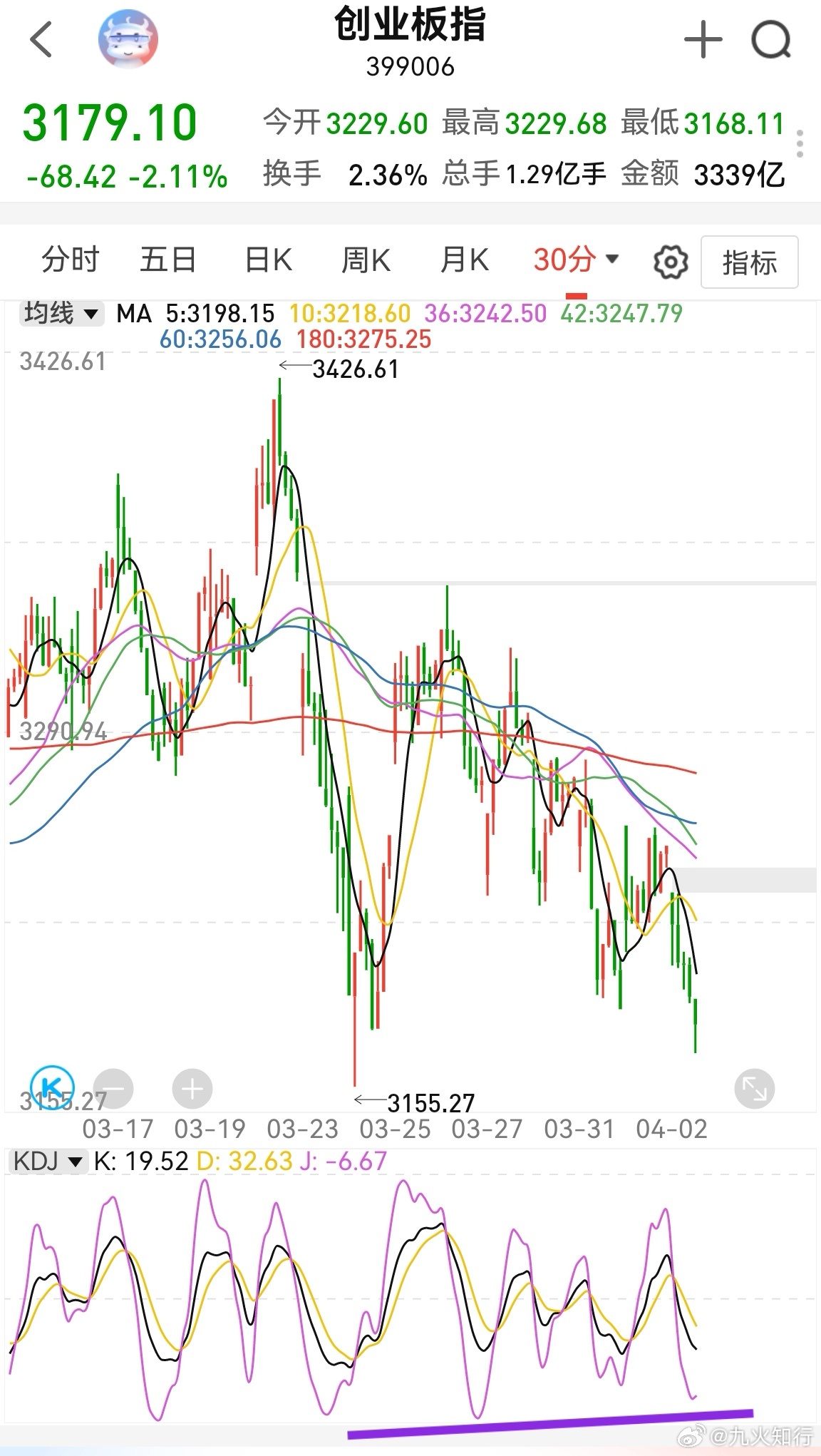Open the 均线 overlay dropdown

click(x=61, y=313)
